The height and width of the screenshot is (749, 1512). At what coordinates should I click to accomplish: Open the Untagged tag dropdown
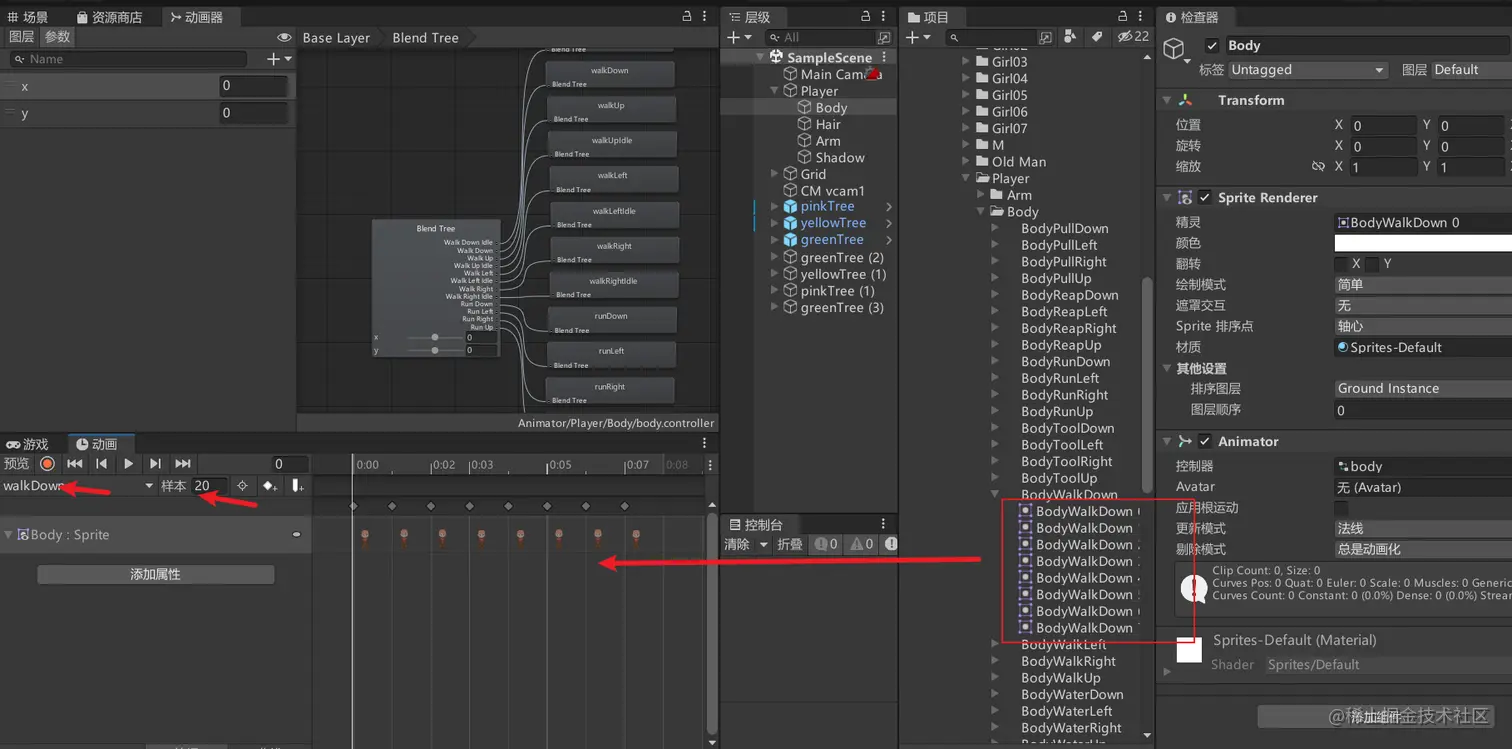(x=1307, y=70)
